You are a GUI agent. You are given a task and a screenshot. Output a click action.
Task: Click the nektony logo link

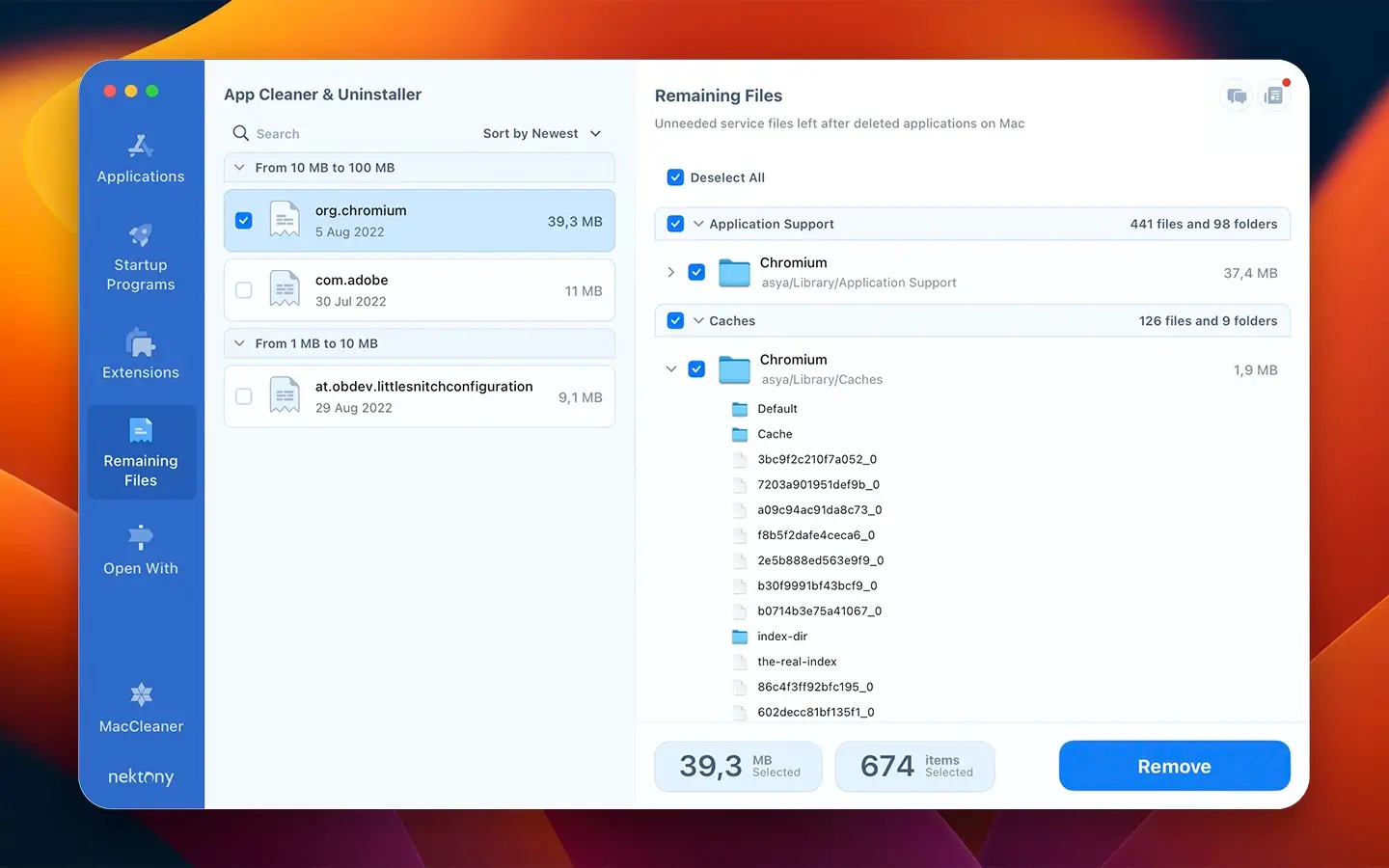pos(141,776)
